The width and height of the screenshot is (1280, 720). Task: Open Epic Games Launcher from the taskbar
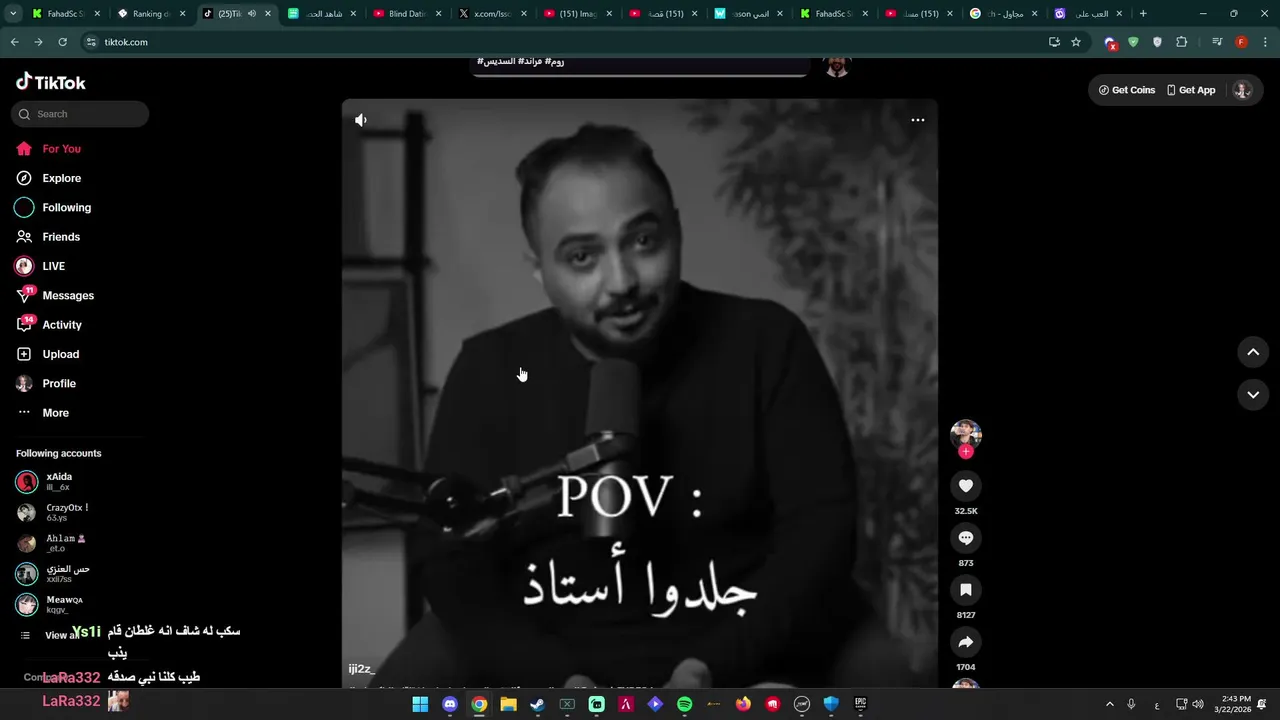point(860,704)
